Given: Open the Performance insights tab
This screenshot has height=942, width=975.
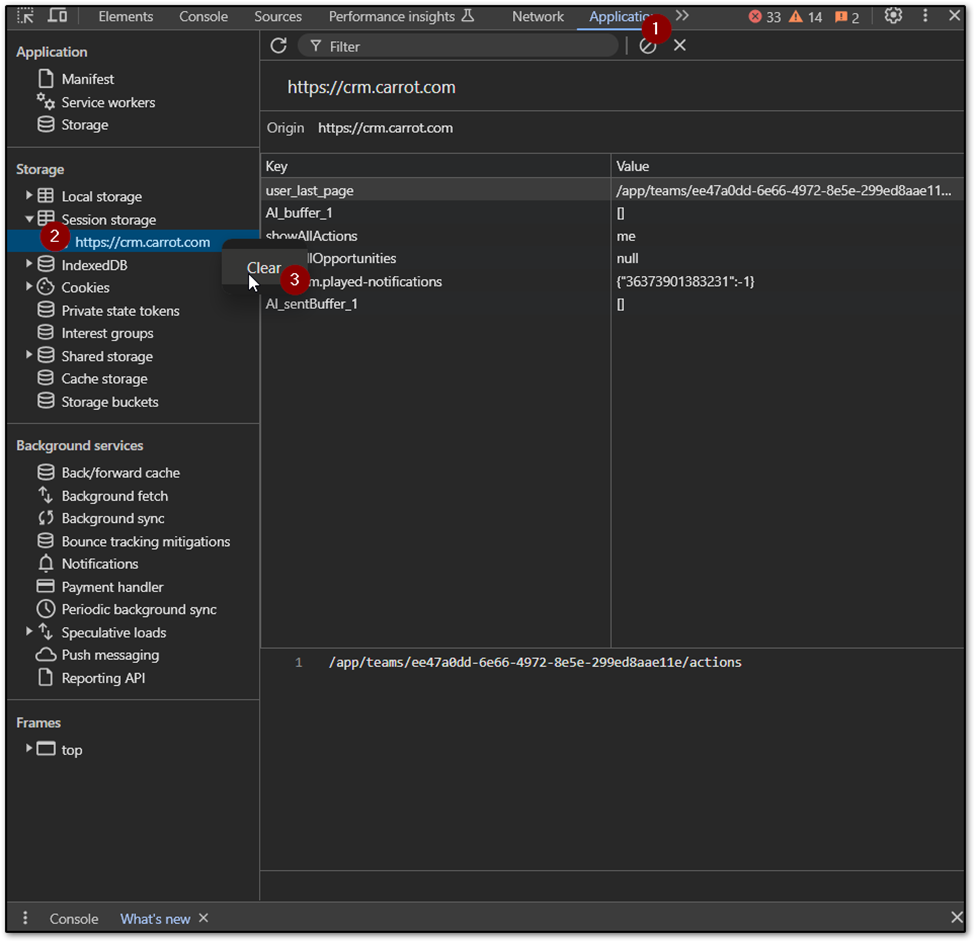Looking at the screenshot, I should [x=401, y=17].
